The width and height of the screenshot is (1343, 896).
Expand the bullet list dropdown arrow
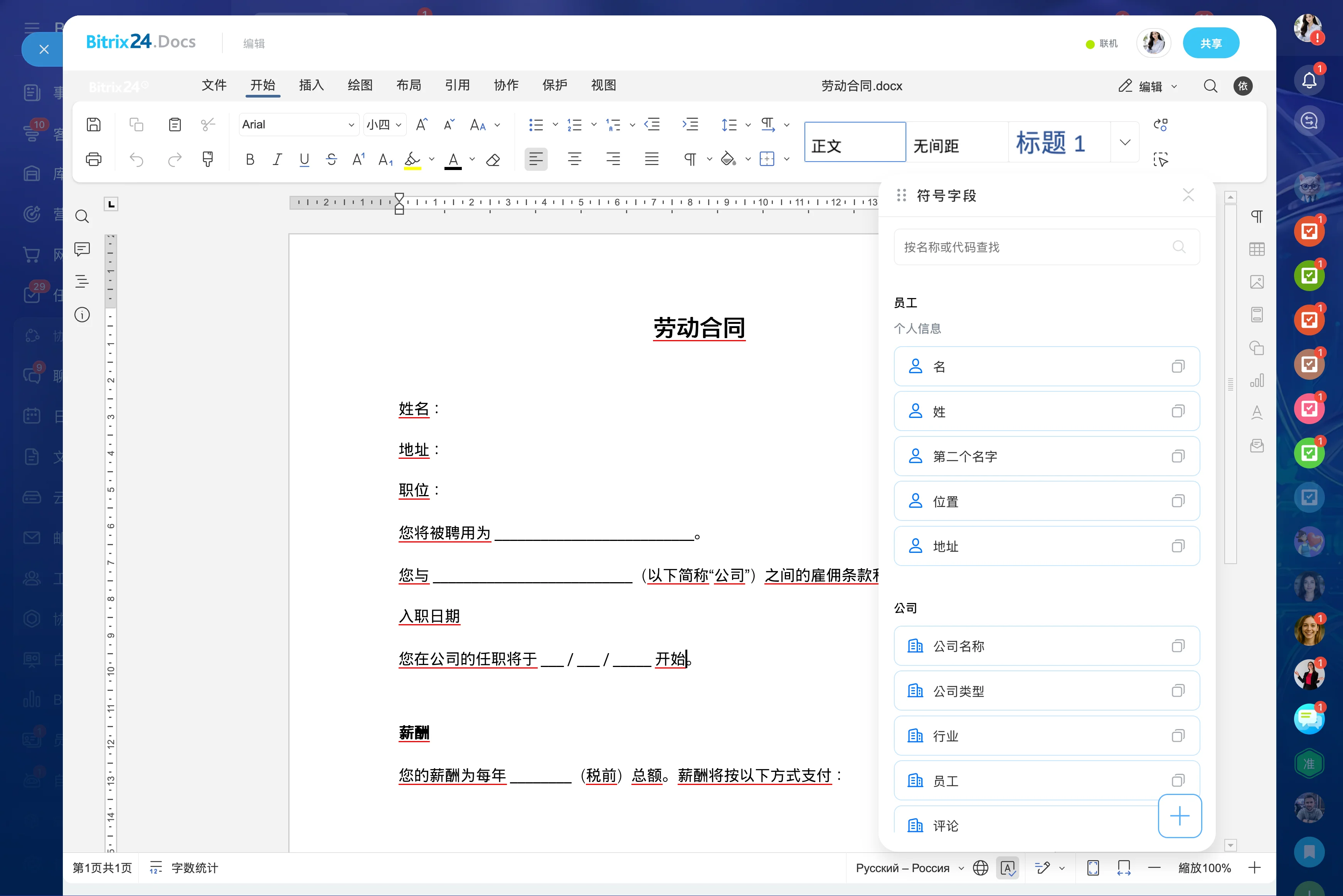[x=555, y=125]
